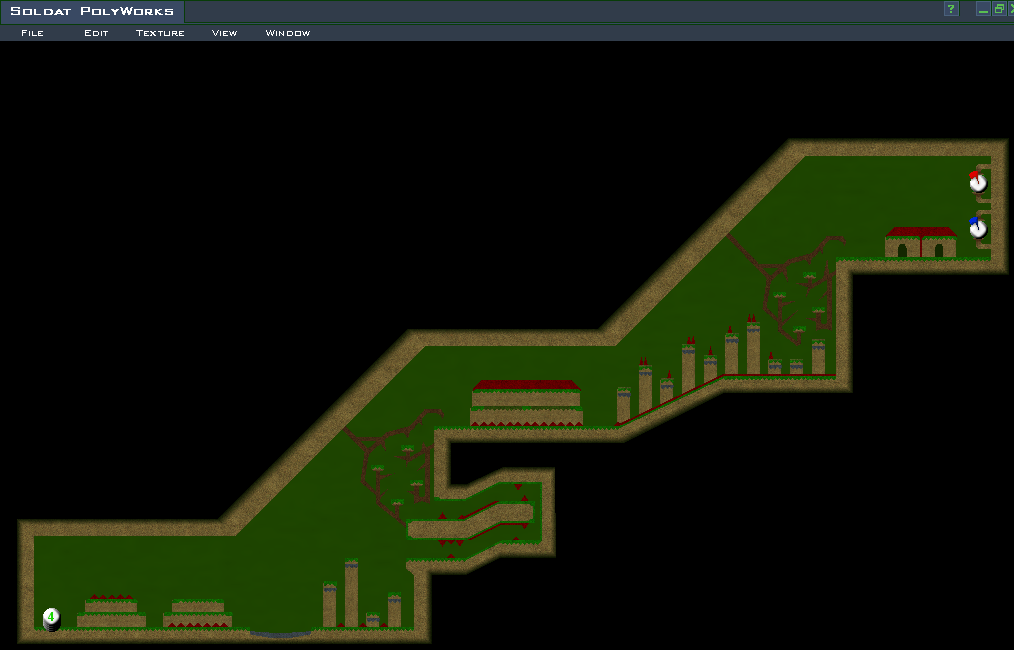Click the Soldat PolyWorks title text
Screen dimensions: 1014x650
[92, 11]
